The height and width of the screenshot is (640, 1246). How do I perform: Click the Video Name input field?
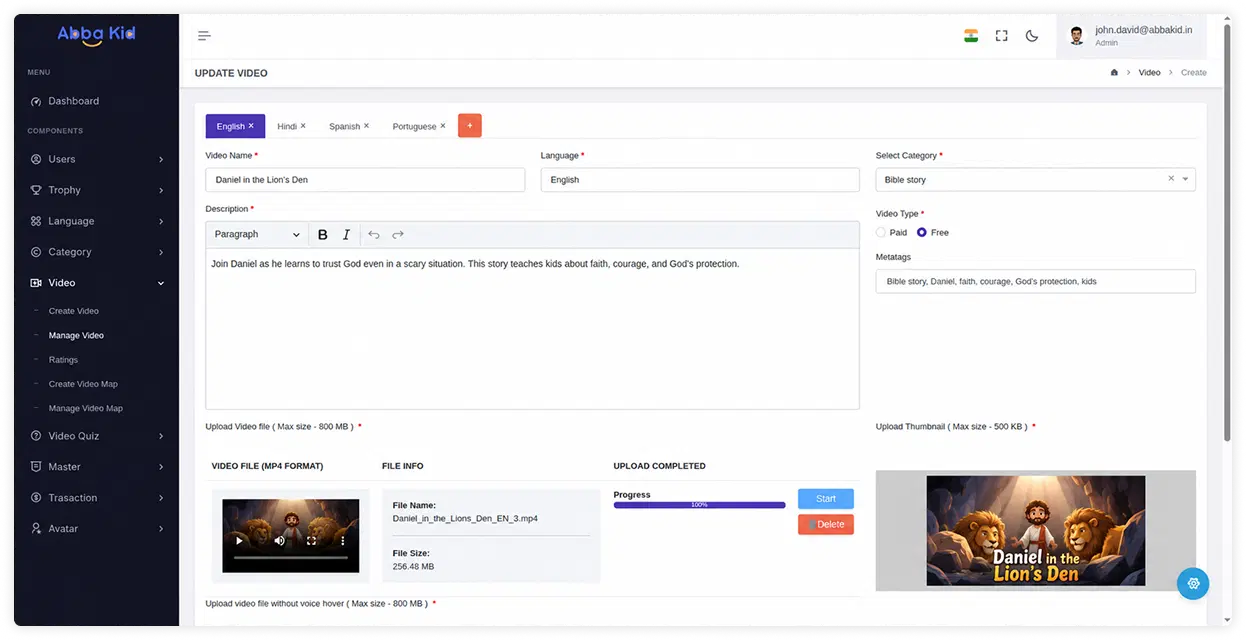click(x=365, y=180)
